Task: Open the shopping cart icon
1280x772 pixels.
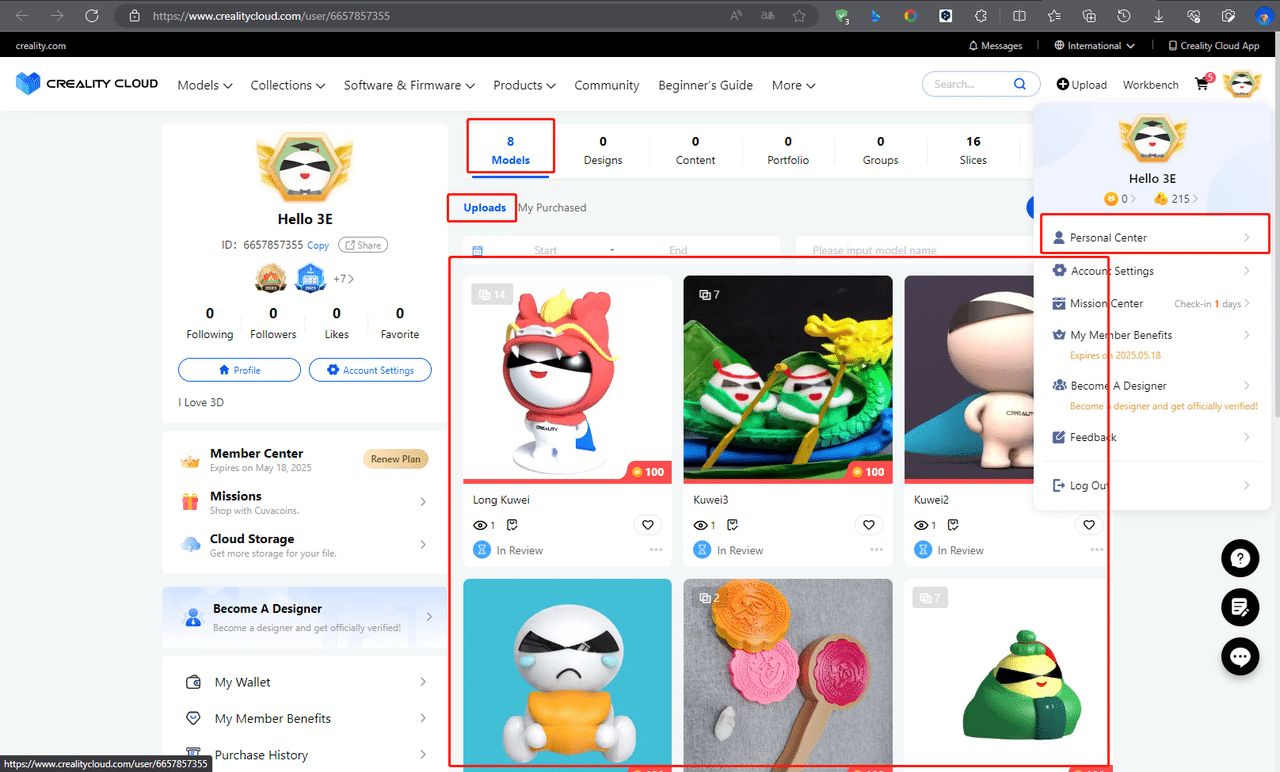Action: point(1202,85)
